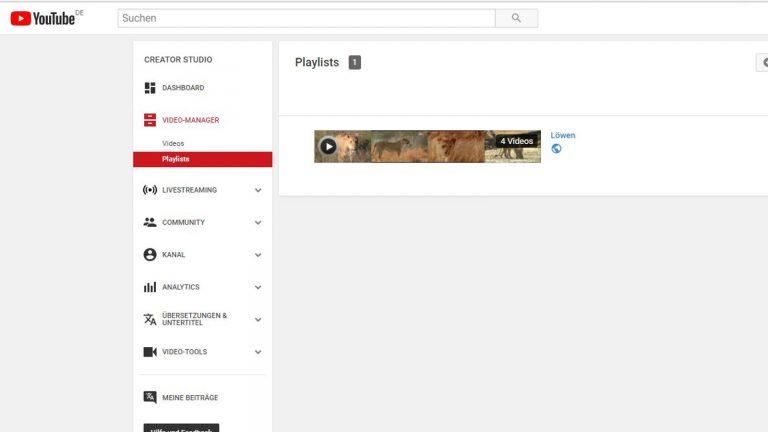
Task: Click the search magnifier button
Action: (516, 18)
